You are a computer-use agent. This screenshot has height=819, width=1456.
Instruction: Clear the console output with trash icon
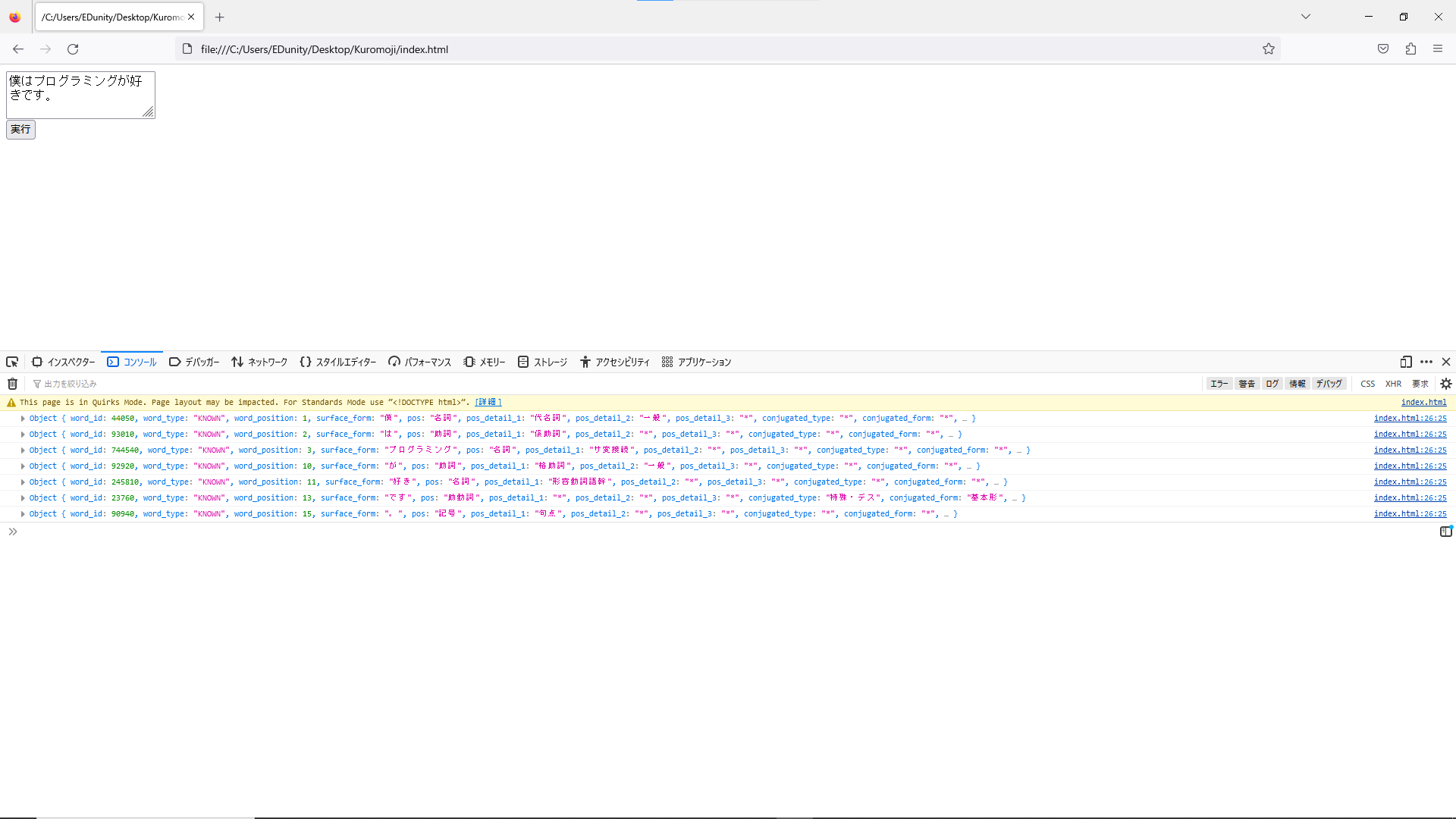(x=11, y=384)
